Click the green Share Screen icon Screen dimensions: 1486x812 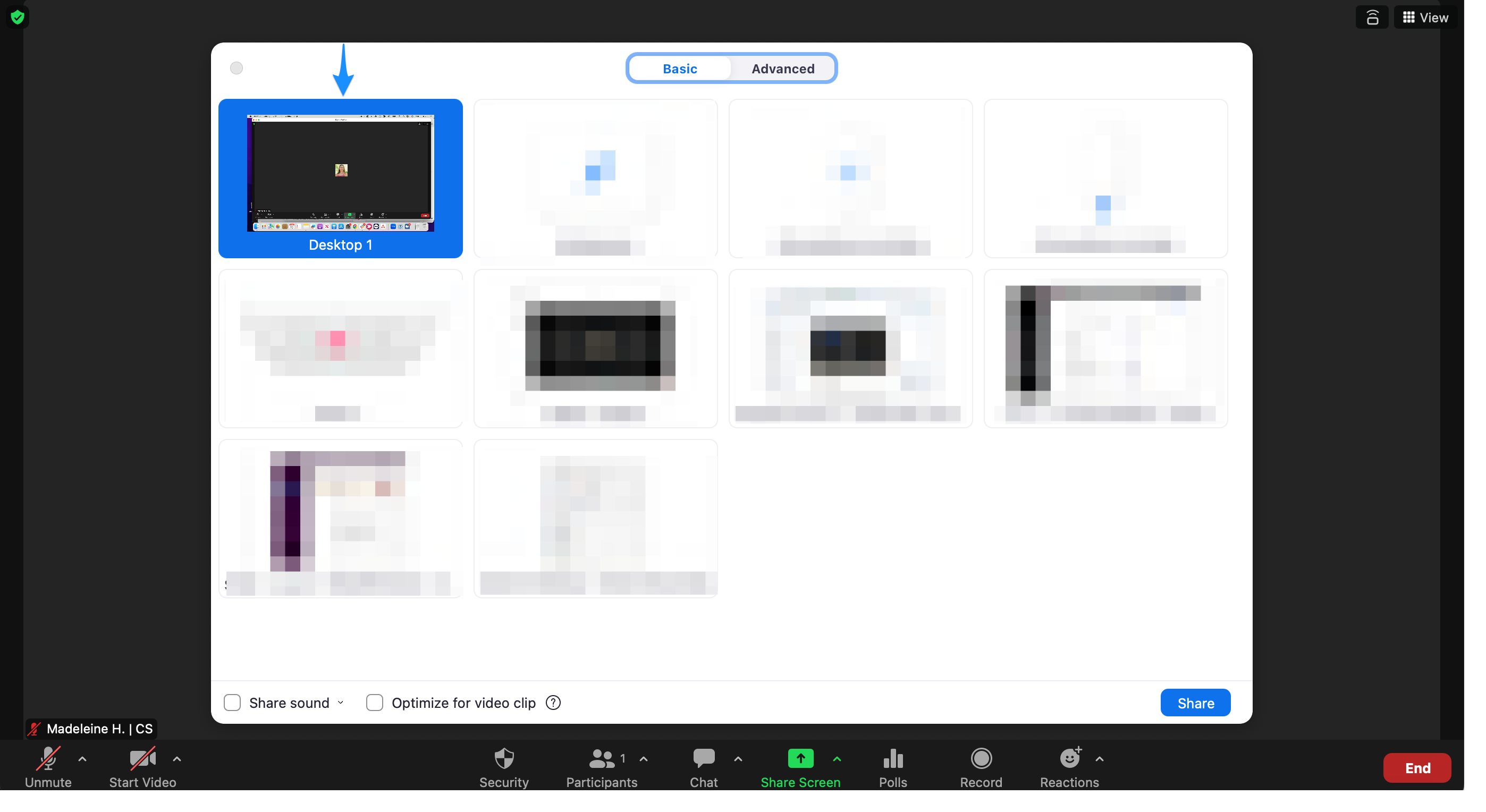[800, 758]
